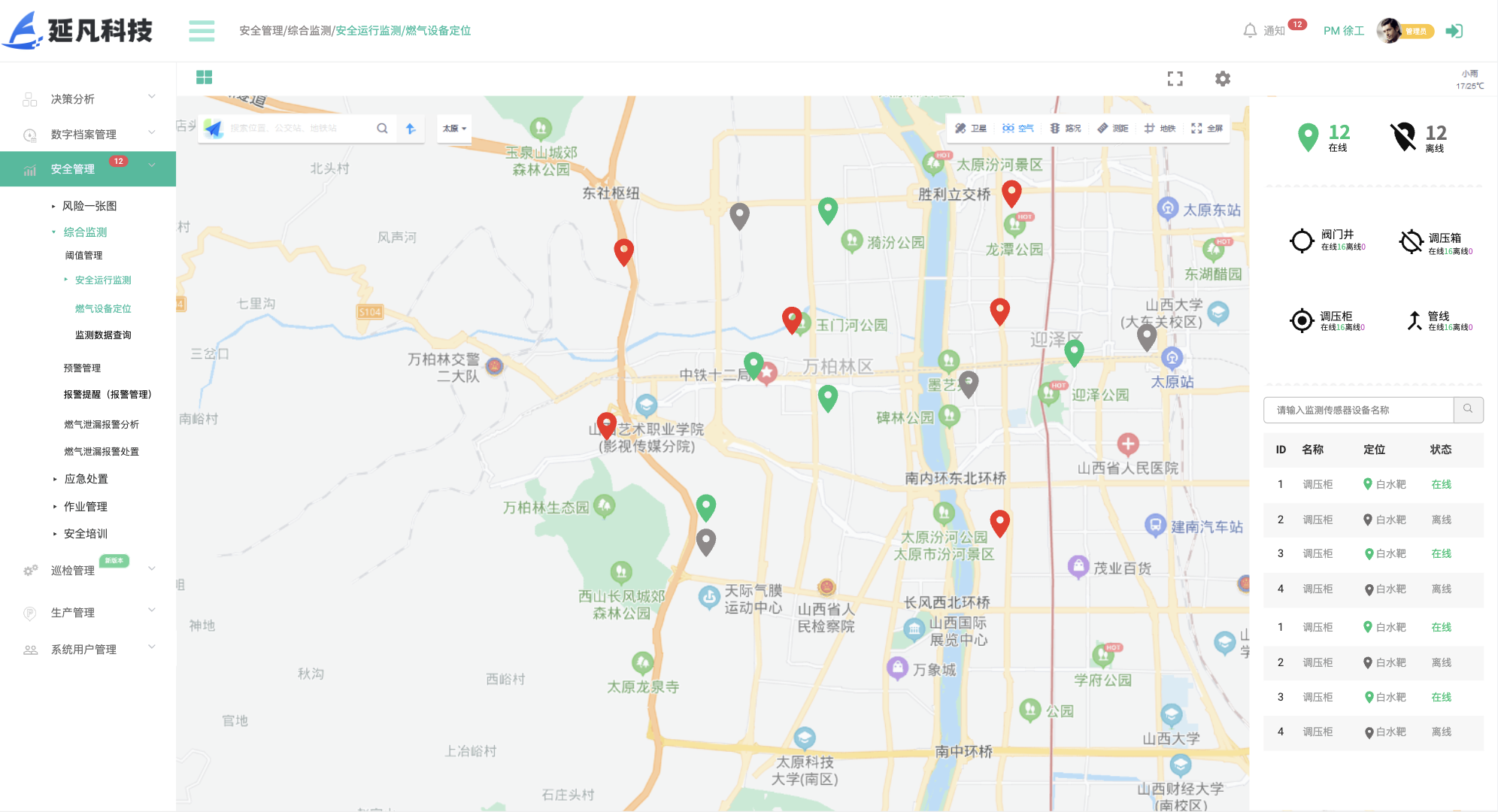Open the settings gear icon
The image size is (1498, 812).
point(1223,78)
